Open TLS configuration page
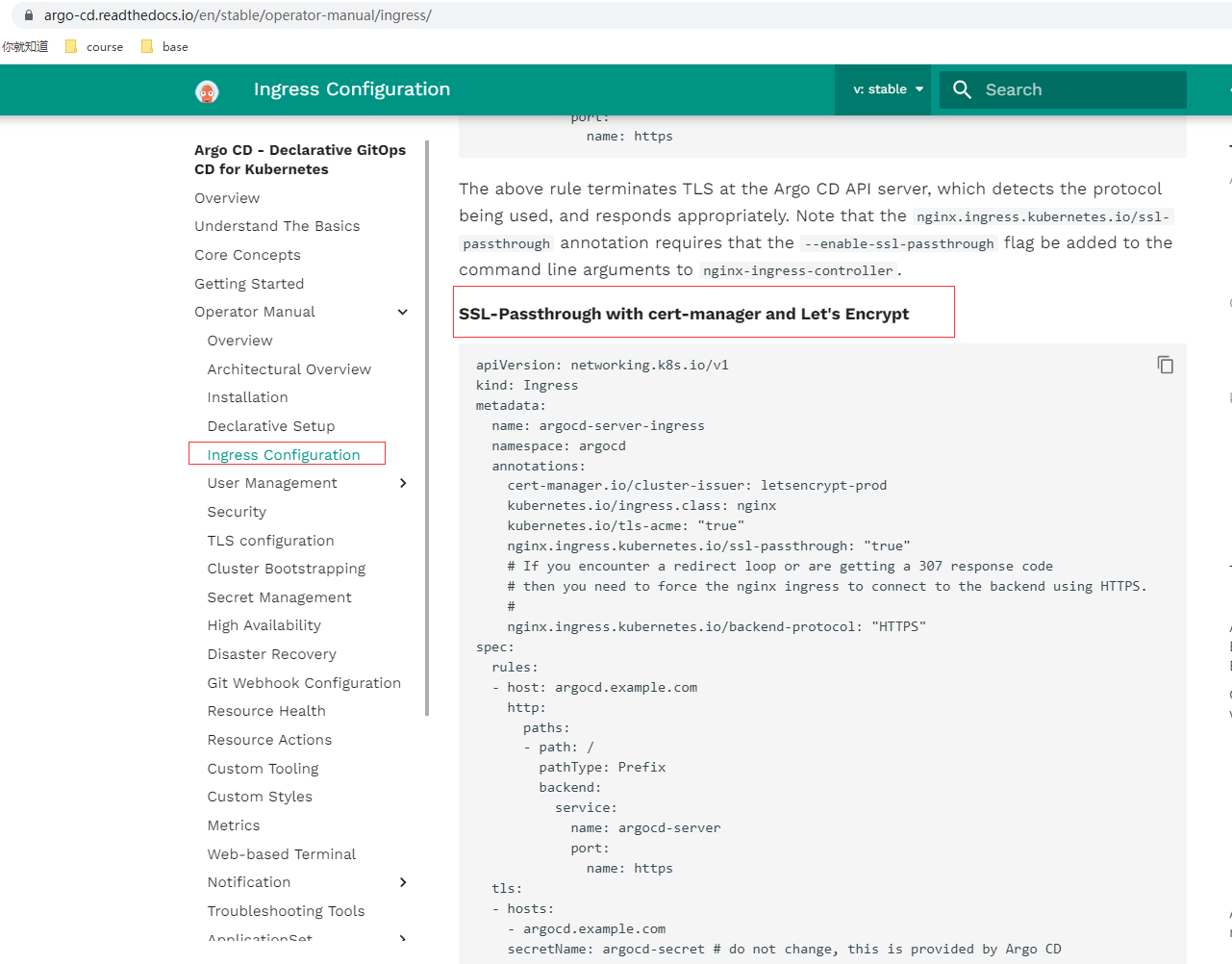The width and height of the screenshot is (1232, 964). (270, 541)
